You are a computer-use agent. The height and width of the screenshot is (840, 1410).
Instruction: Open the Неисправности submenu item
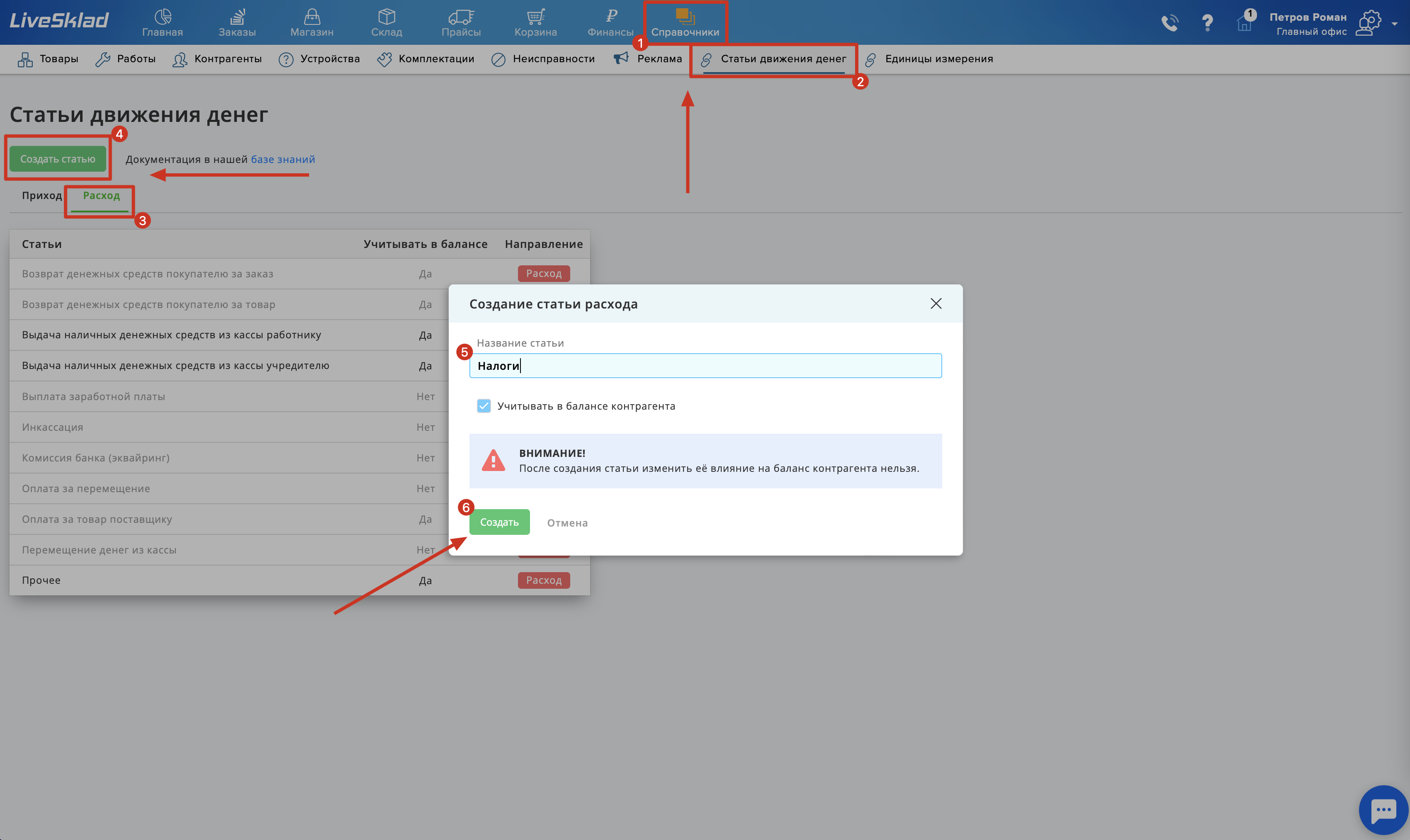543,59
